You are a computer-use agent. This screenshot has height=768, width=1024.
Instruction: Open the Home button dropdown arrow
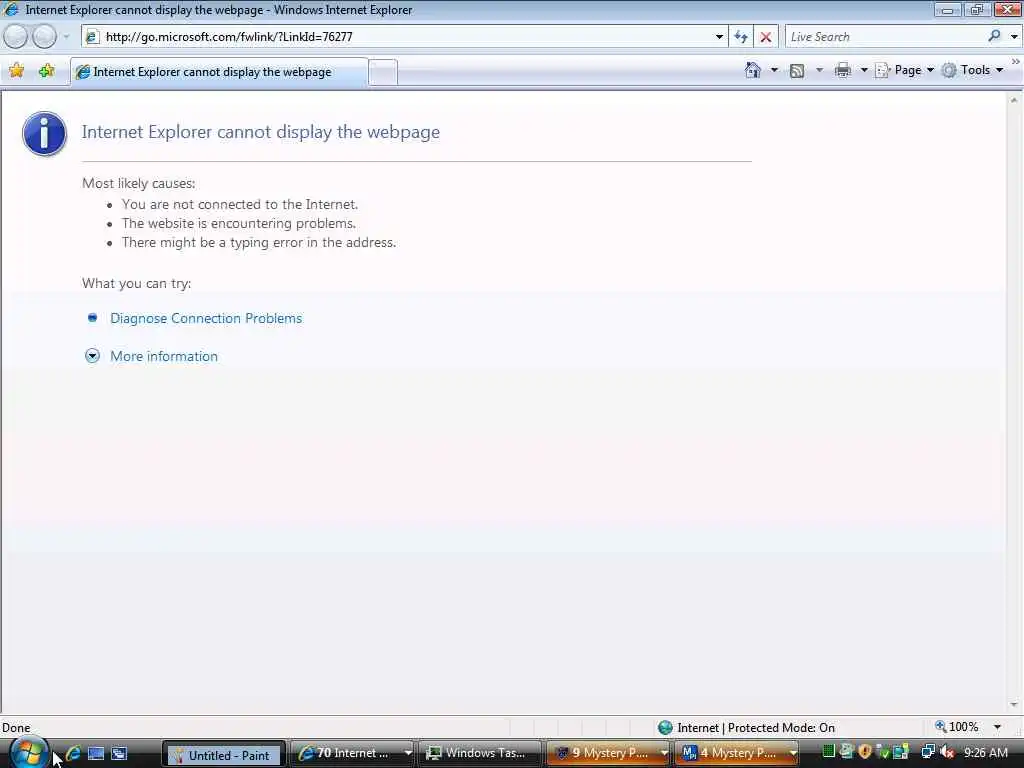coord(774,70)
